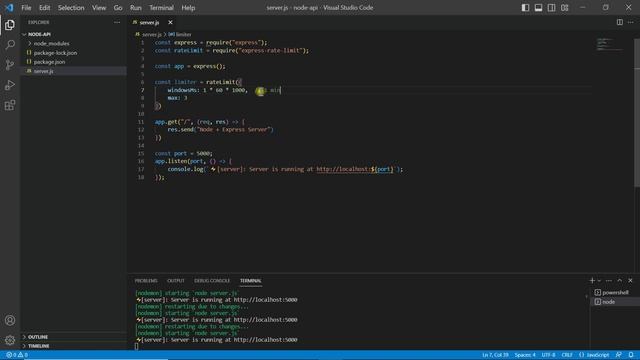640x360 pixels.
Task: Open the Terminal menu
Action: pyautogui.click(x=161, y=7)
